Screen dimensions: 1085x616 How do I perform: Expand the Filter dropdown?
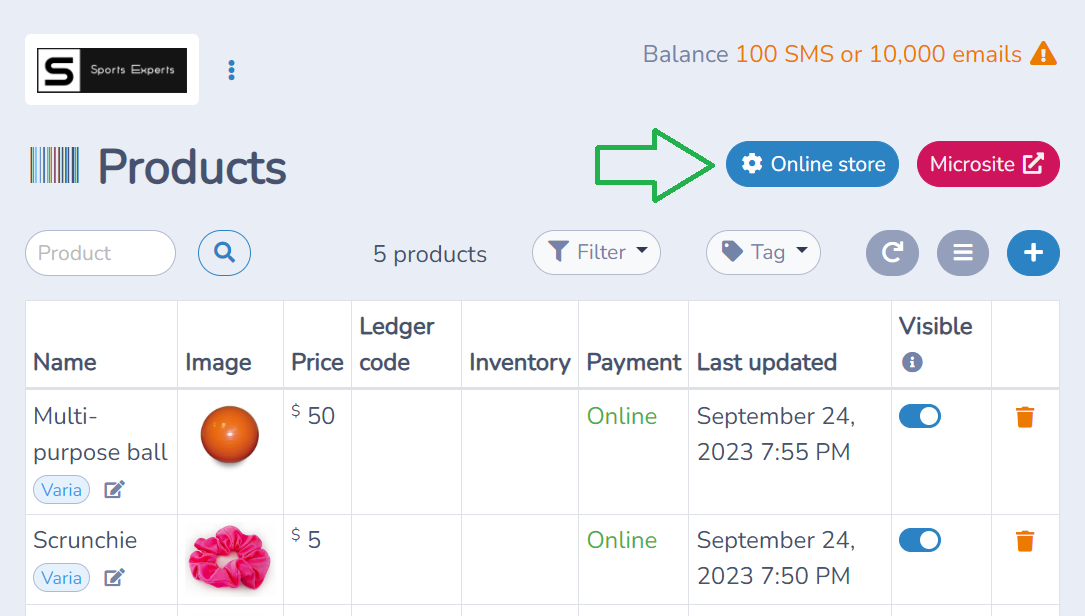pos(596,252)
